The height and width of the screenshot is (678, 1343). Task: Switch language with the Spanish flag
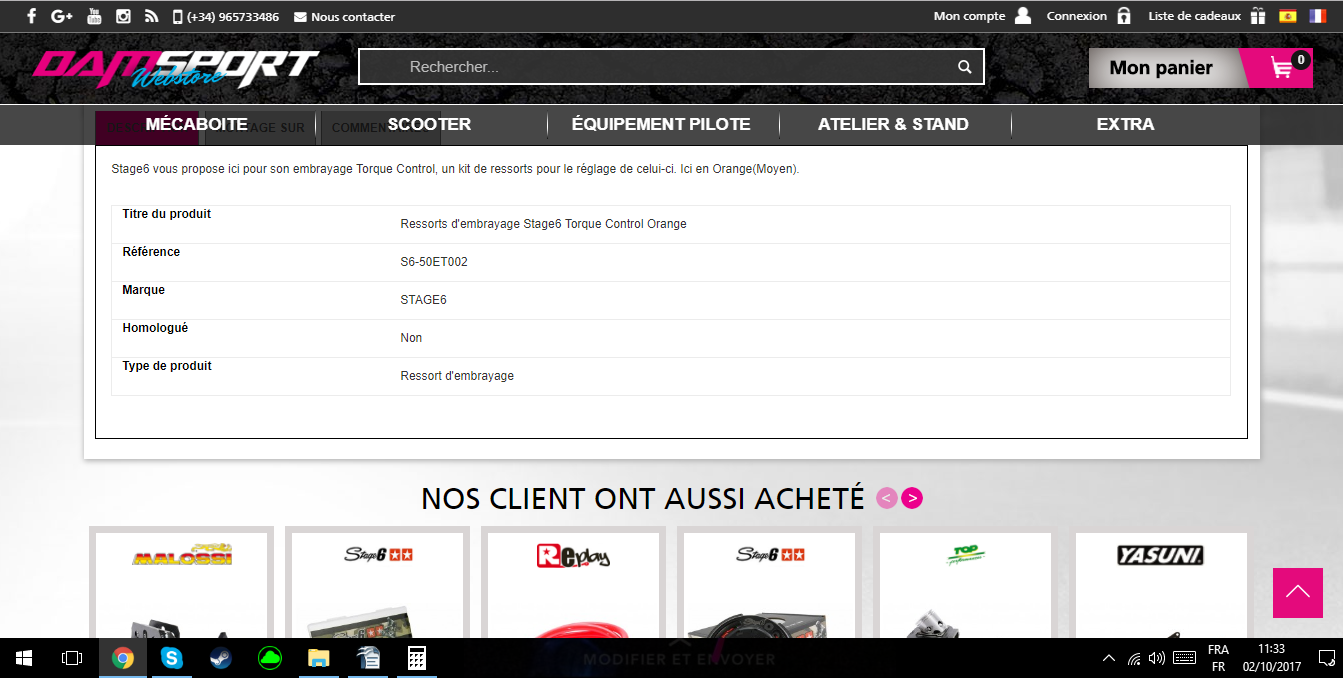tap(1288, 16)
